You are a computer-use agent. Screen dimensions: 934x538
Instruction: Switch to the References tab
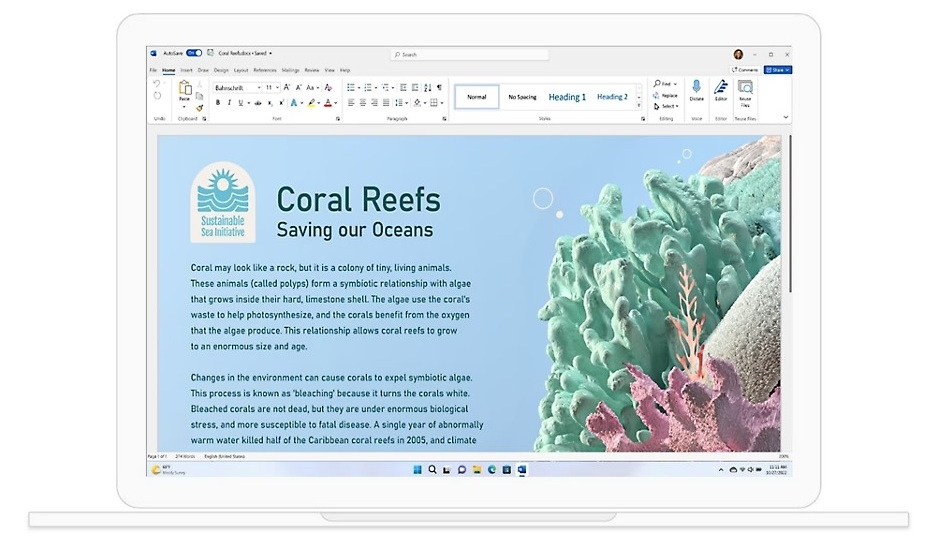coord(264,70)
